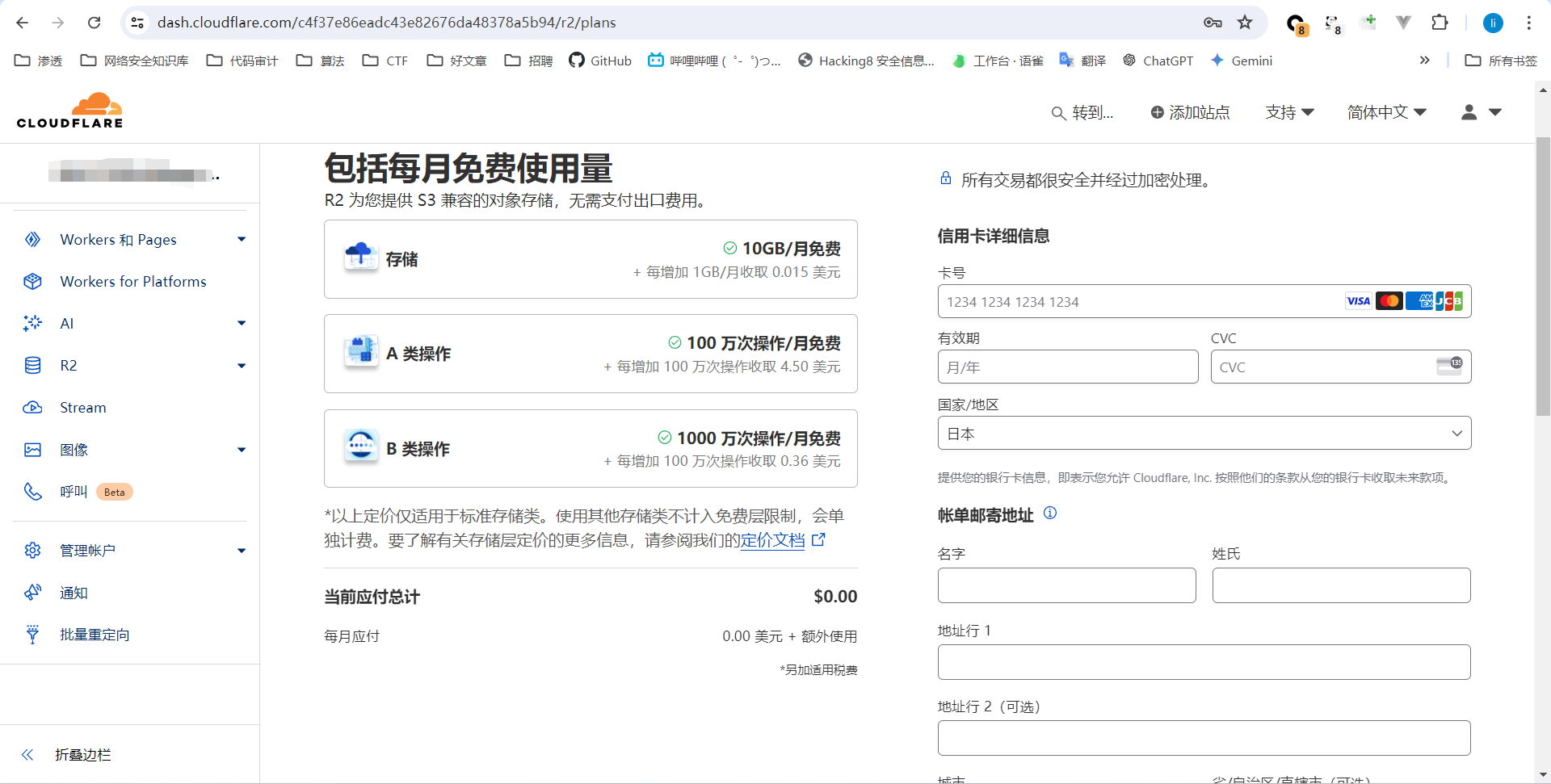Go back in browser history
This screenshot has width=1551, height=784.
point(23,23)
